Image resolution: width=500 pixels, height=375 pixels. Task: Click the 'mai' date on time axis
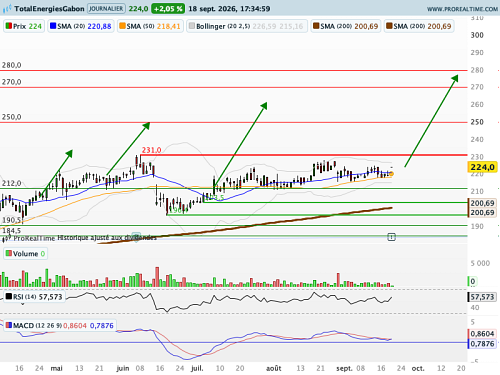(x=56, y=368)
